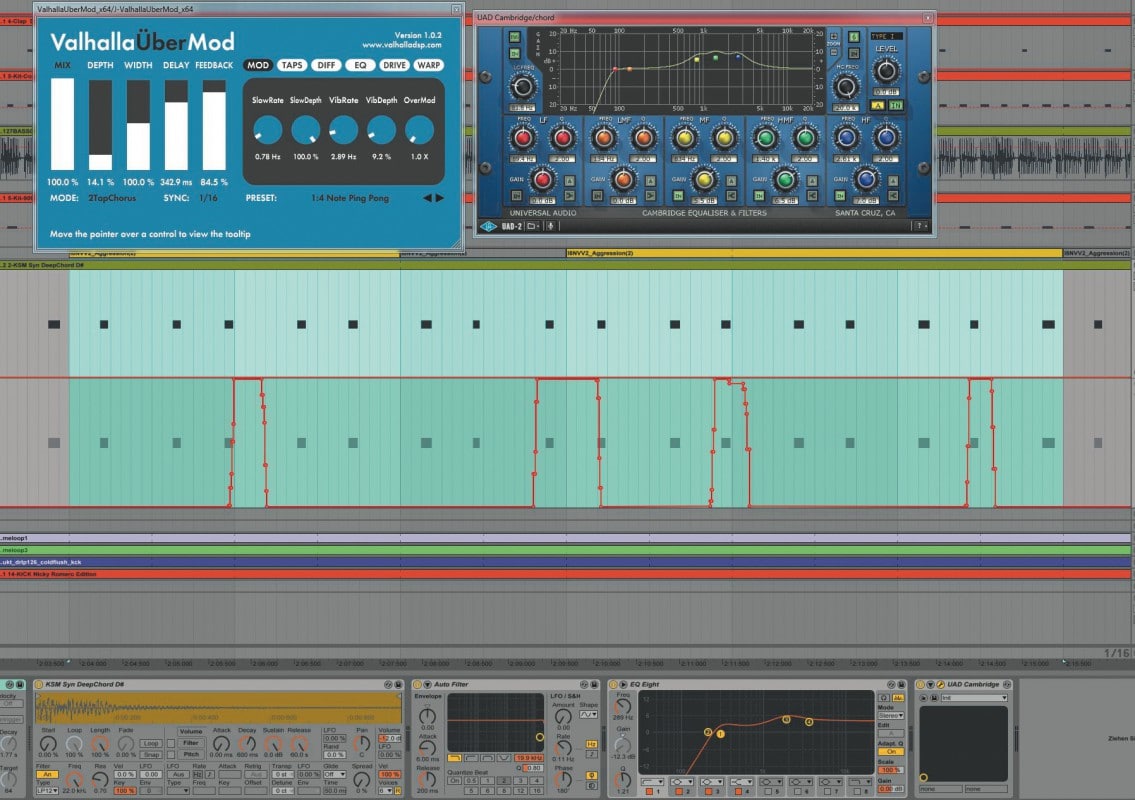Set Auto Filter LFO to note sync
This screenshot has height=800, width=1135.
click(x=591, y=754)
